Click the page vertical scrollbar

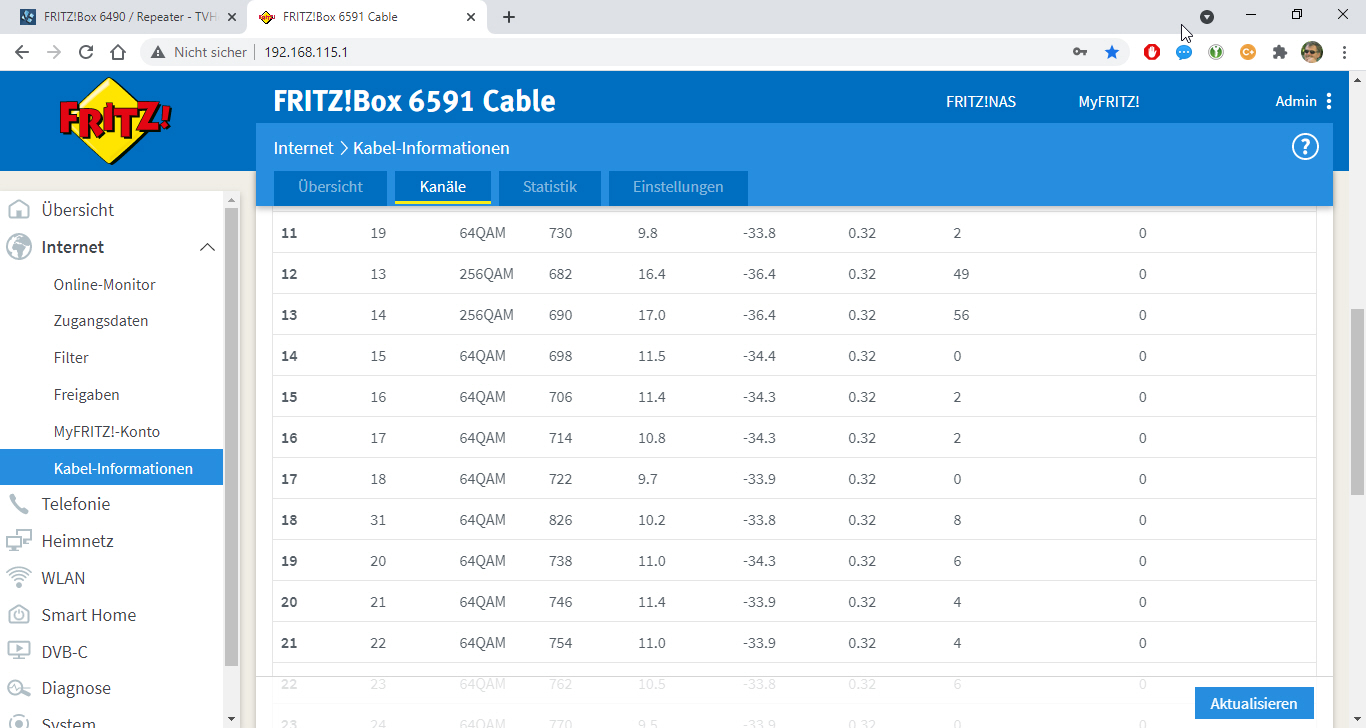[x=1357, y=402]
